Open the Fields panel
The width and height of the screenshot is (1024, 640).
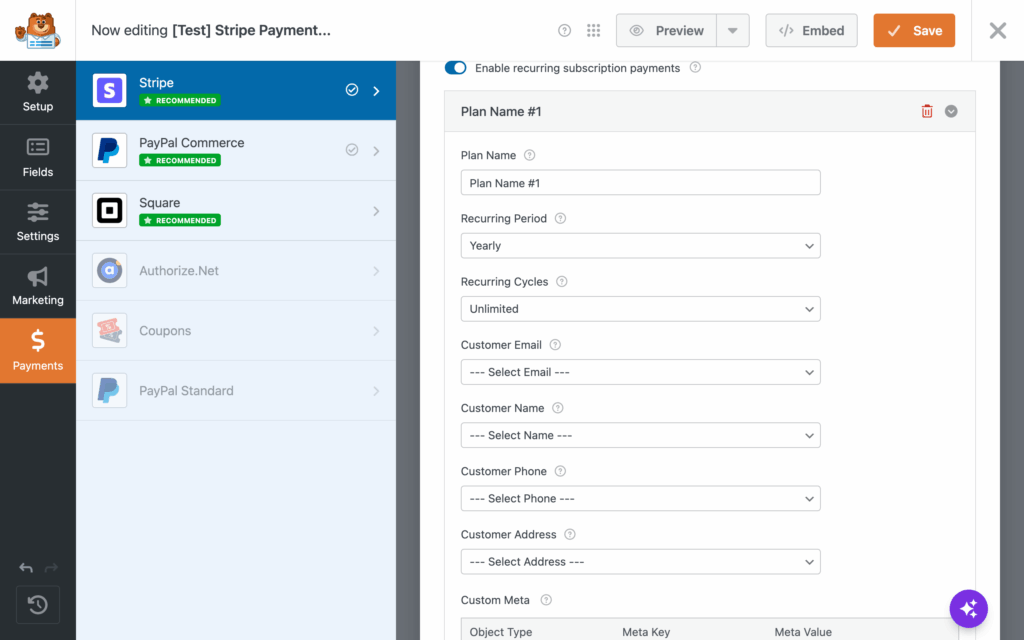(38, 157)
